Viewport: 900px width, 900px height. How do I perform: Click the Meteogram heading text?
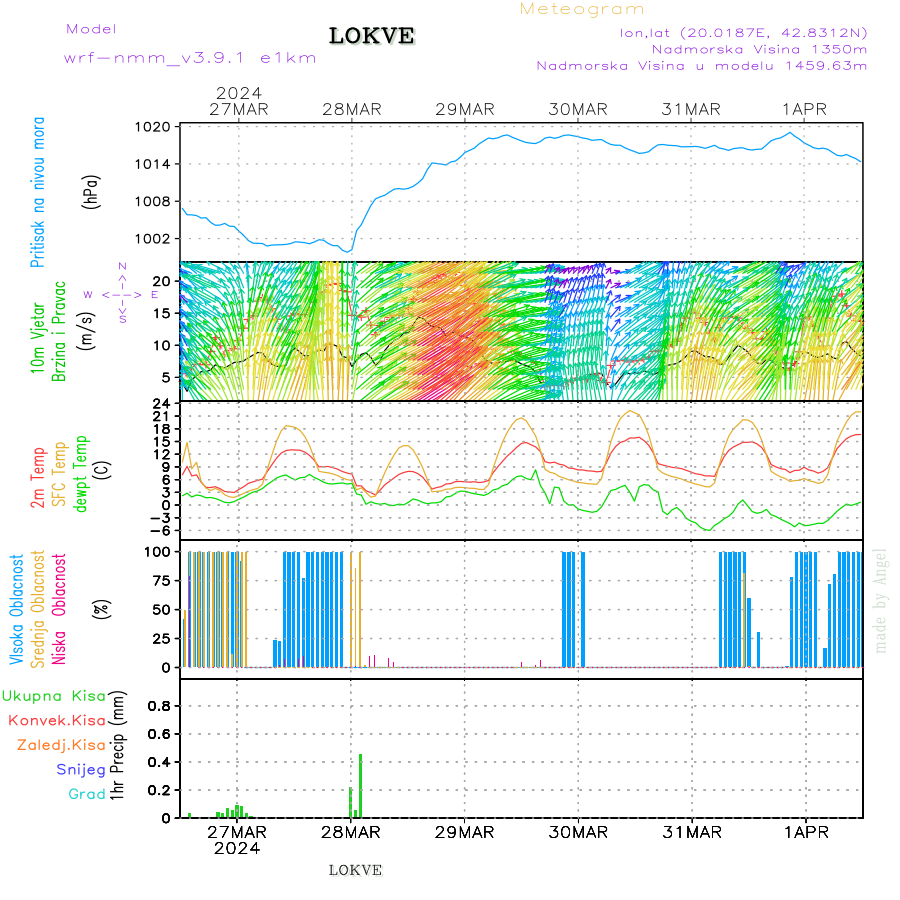pyautogui.click(x=582, y=9)
